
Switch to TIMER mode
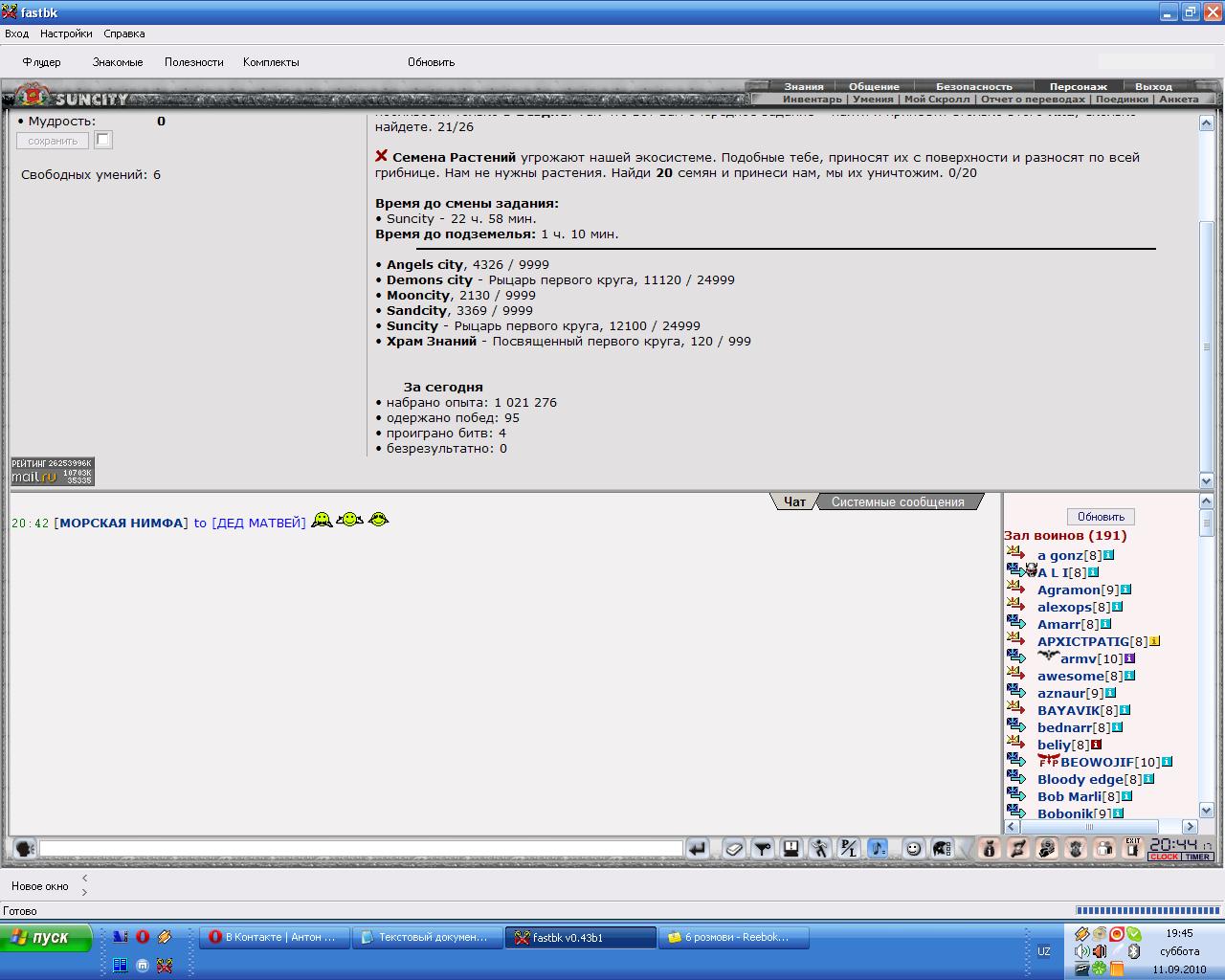1198,857
